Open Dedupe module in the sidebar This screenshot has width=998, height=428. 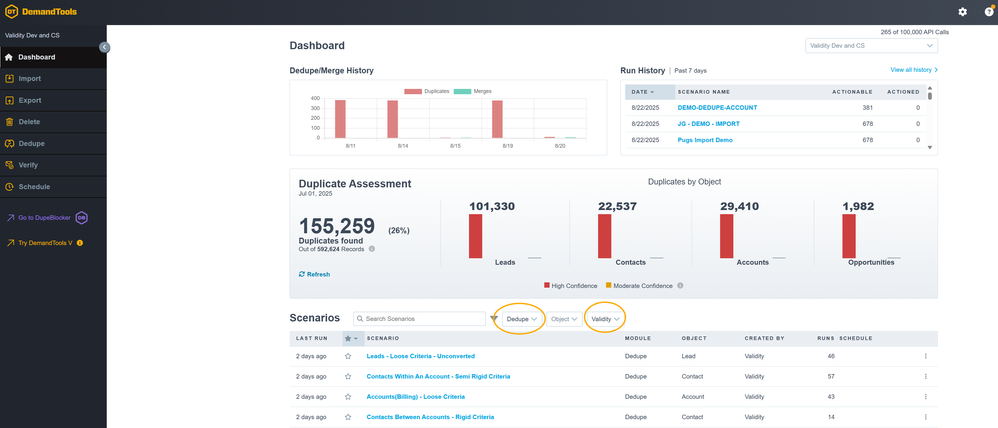(x=53, y=144)
